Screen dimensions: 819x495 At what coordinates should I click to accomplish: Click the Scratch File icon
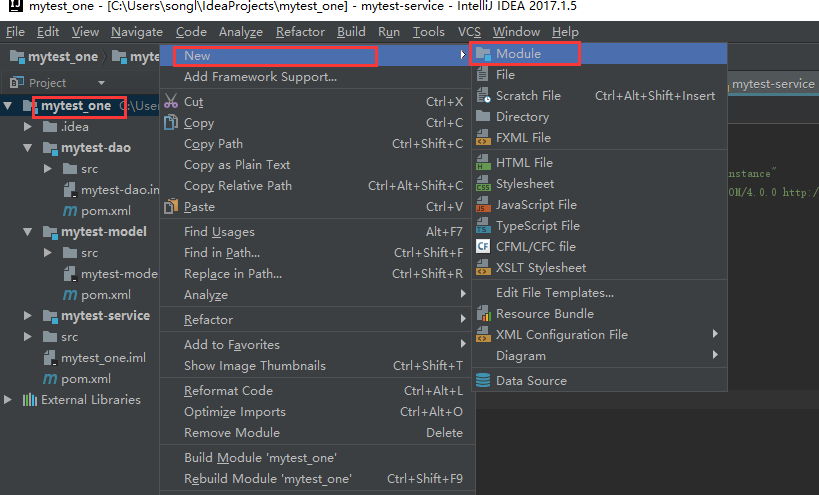pos(483,96)
